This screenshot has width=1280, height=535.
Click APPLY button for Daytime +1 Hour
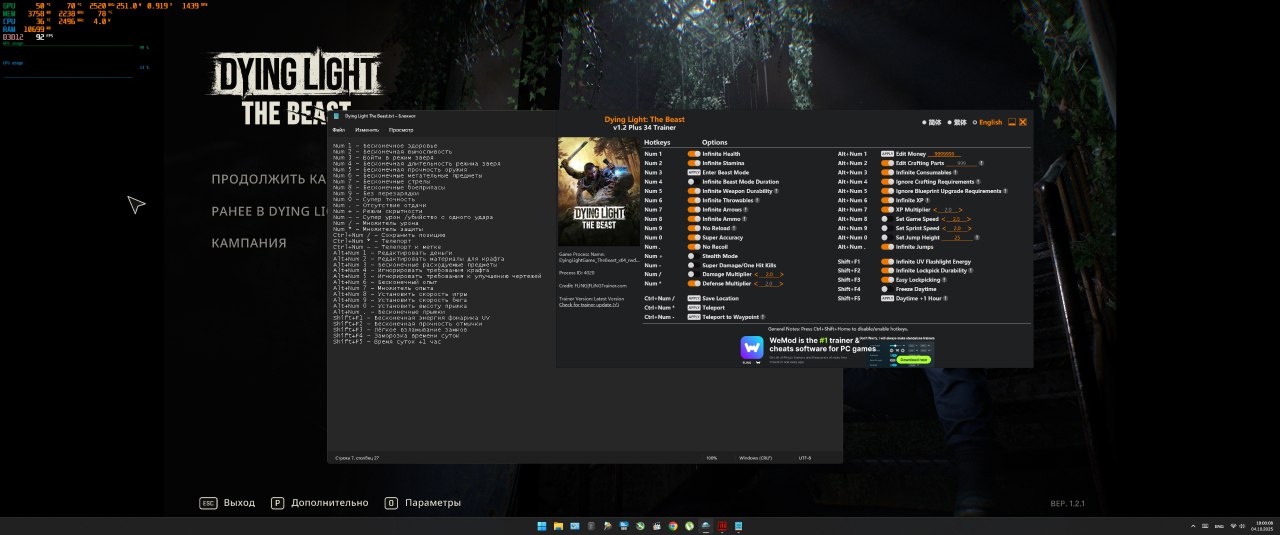coord(888,298)
